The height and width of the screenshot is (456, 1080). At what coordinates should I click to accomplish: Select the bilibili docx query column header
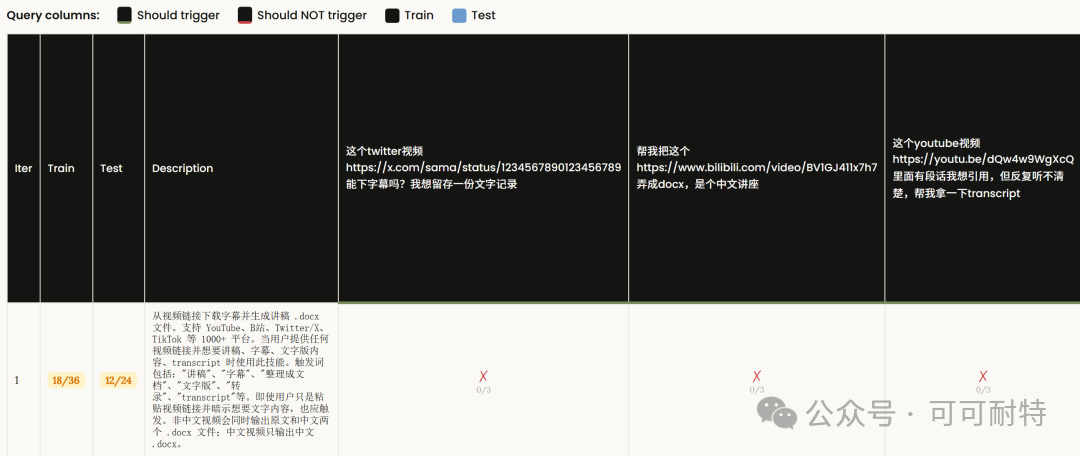click(x=756, y=168)
